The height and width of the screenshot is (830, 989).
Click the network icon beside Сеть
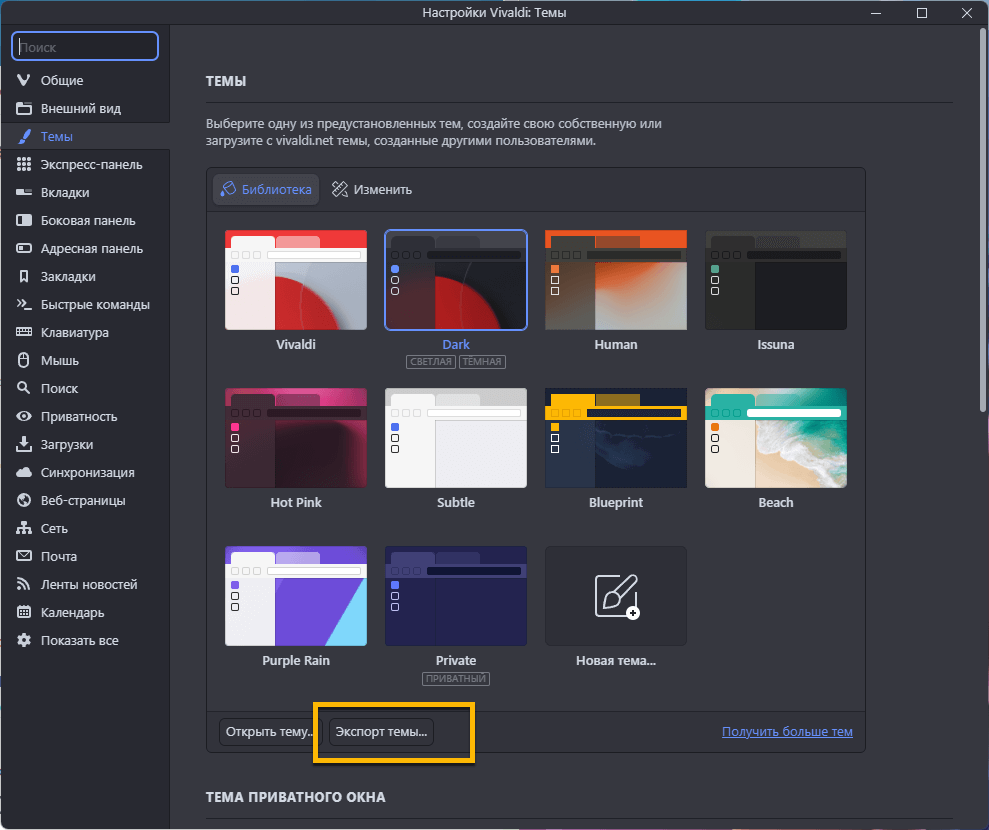[23, 528]
